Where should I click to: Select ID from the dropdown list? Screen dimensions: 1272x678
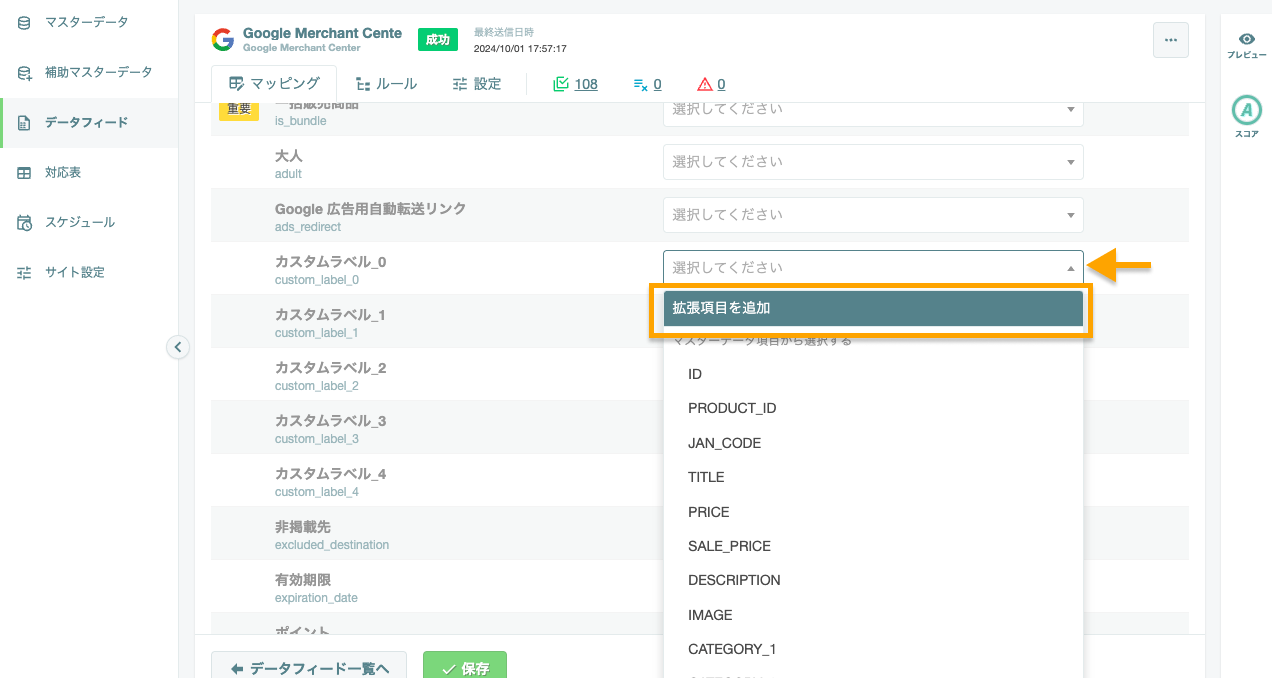pos(873,374)
